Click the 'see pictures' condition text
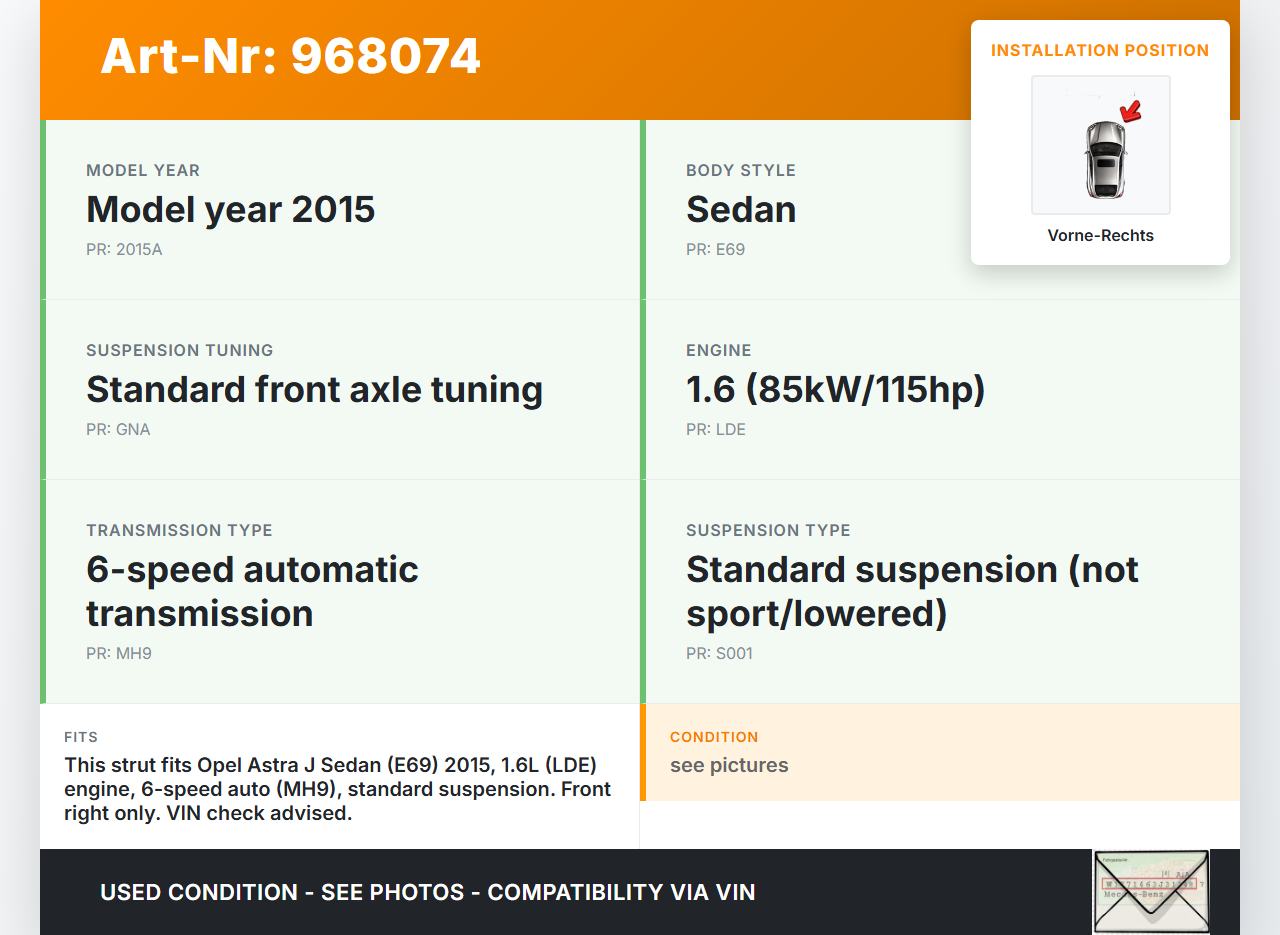The height and width of the screenshot is (935, 1280). (729, 765)
